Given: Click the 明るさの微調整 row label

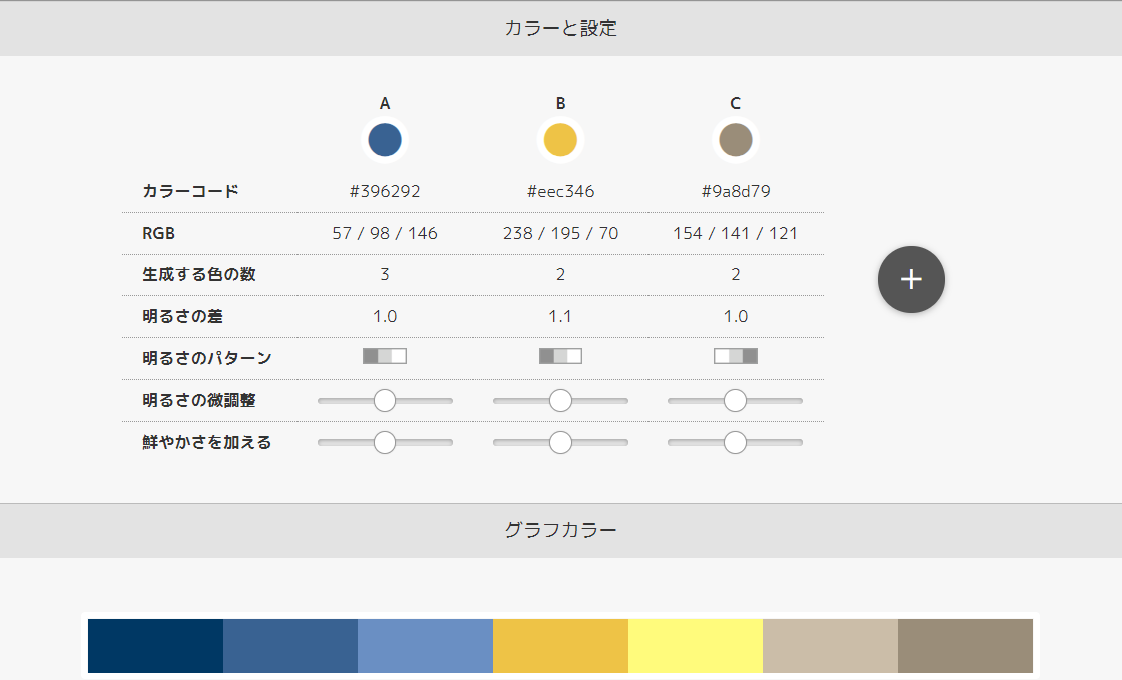Looking at the screenshot, I should [199, 400].
